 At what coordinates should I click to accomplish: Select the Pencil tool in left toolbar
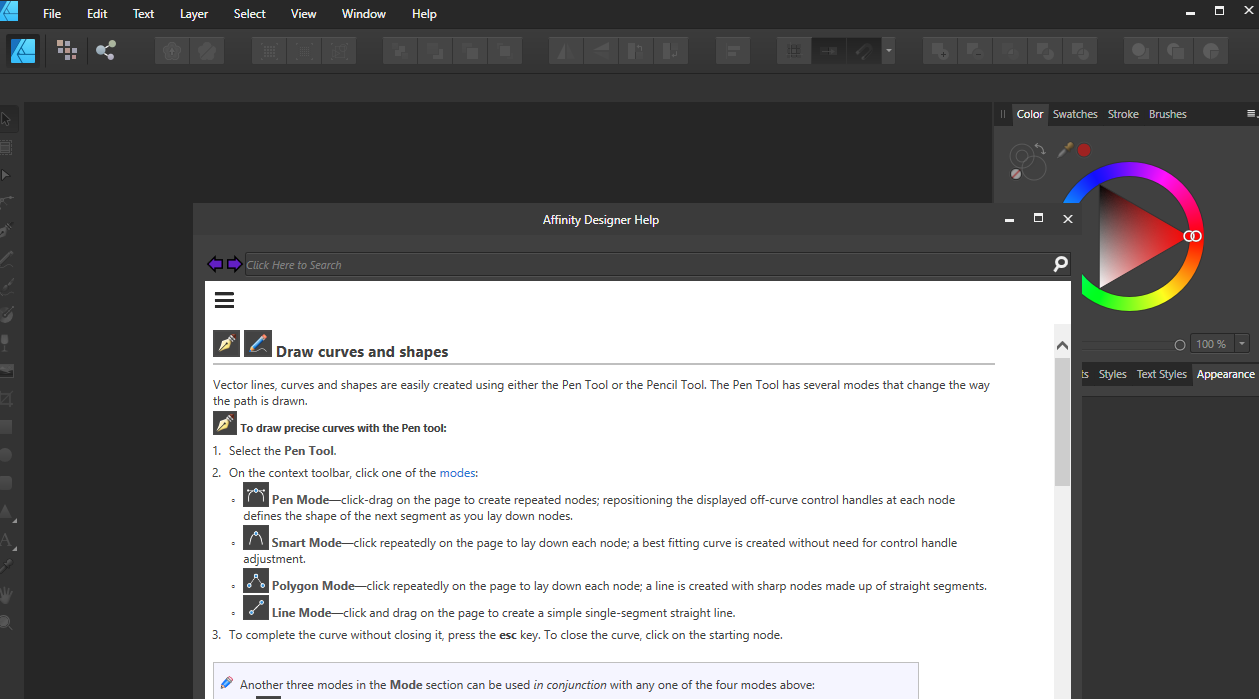pos(6,259)
